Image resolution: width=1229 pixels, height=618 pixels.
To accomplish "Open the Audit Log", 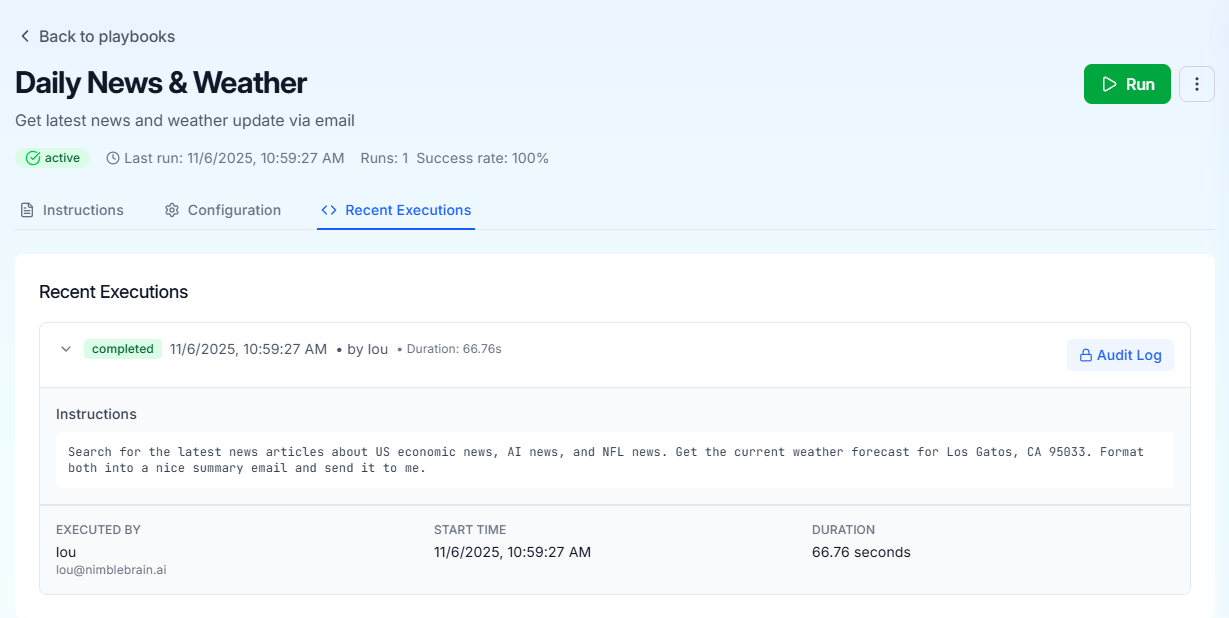I will click(1120, 355).
